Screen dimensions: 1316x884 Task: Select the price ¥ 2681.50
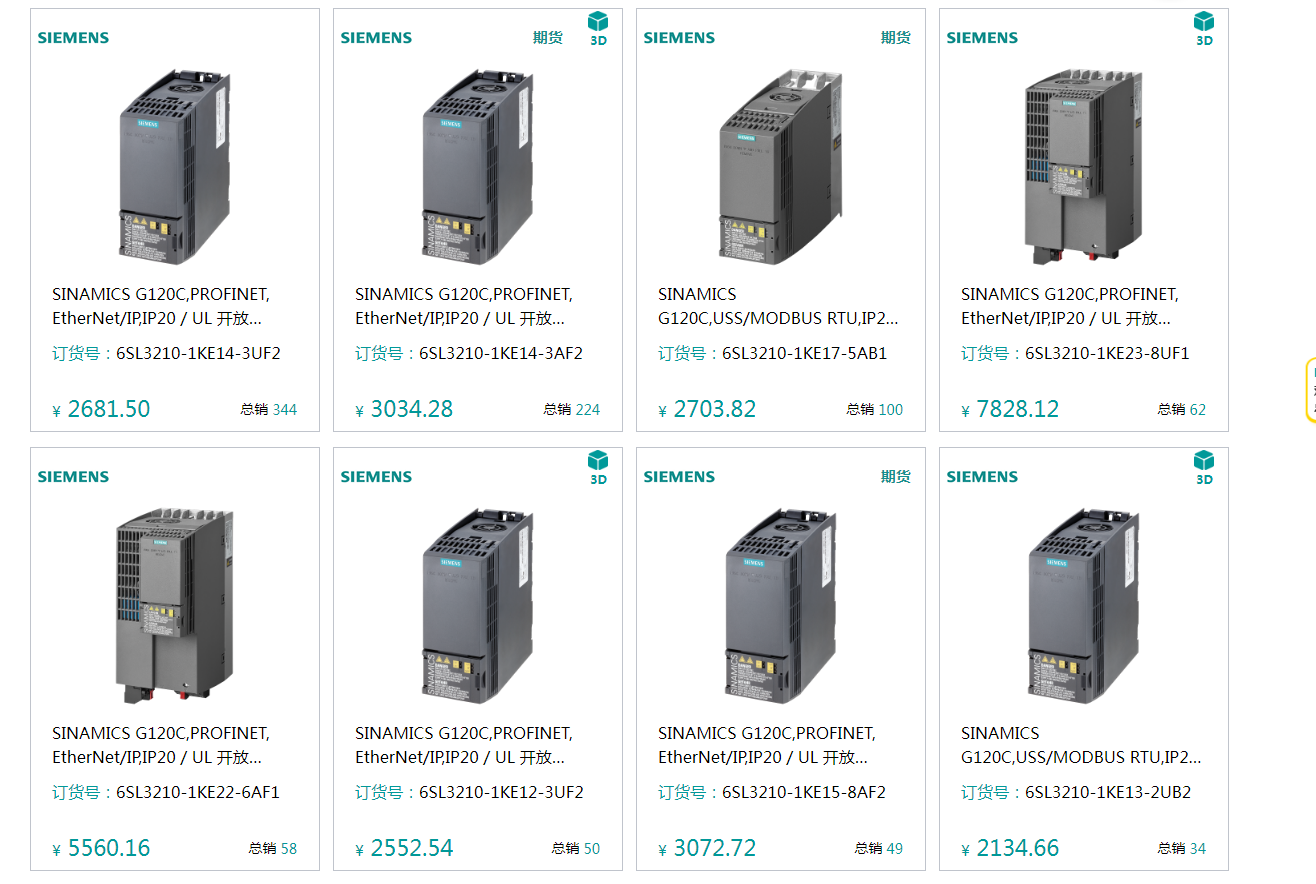coord(101,409)
